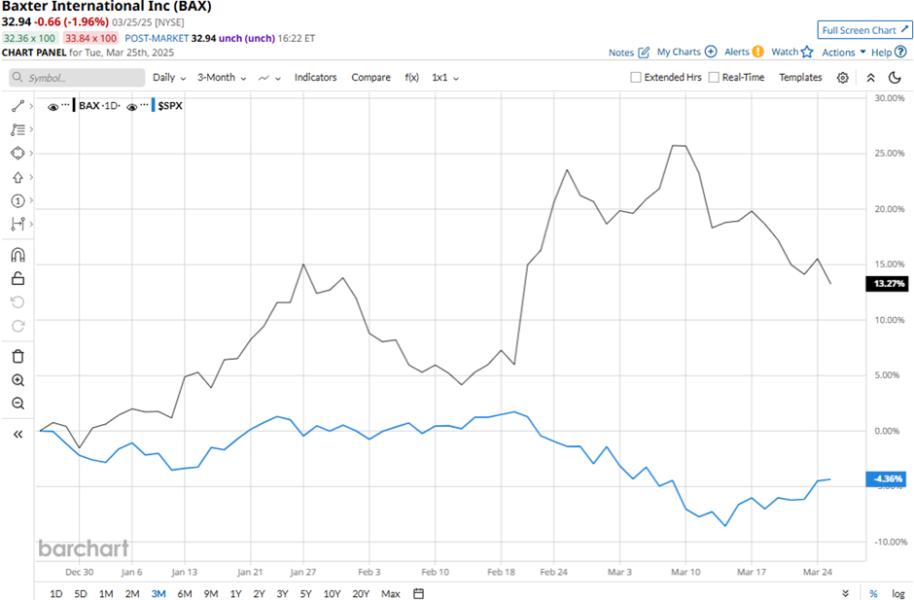Open the 1x1 layout dropdown
This screenshot has width=914, height=600.
(x=445, y=78)
